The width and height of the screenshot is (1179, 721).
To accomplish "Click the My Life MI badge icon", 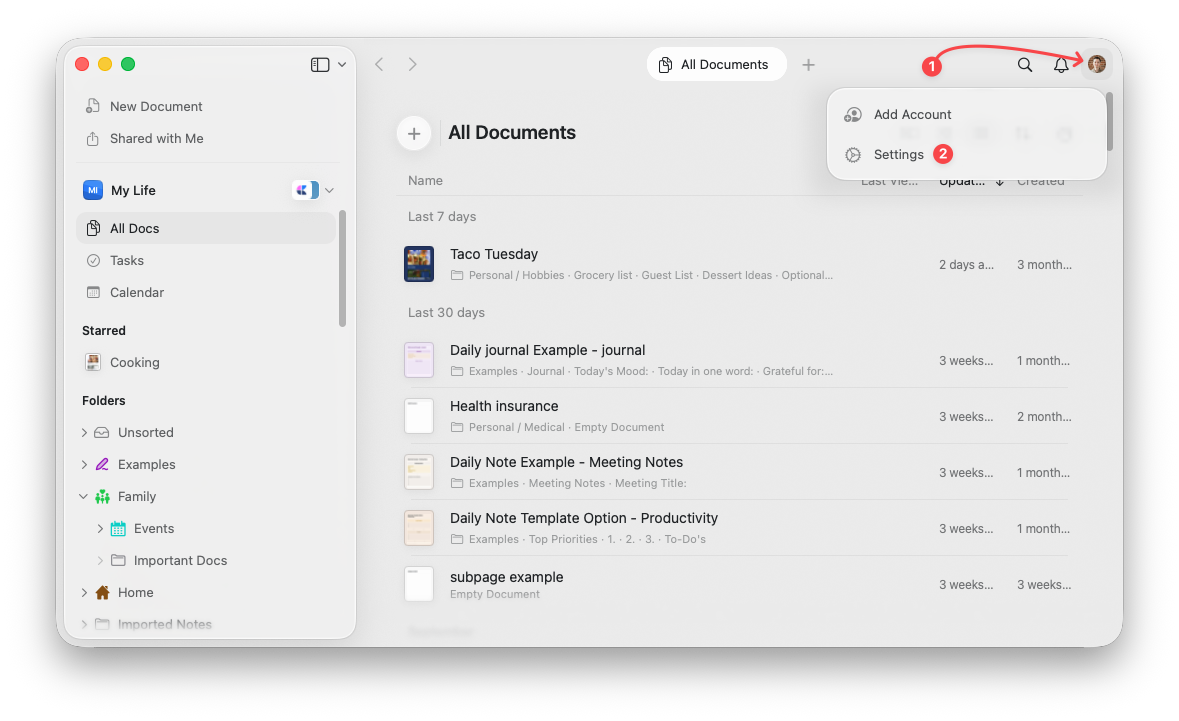I will pyautogui.click(x=92, y=190).
